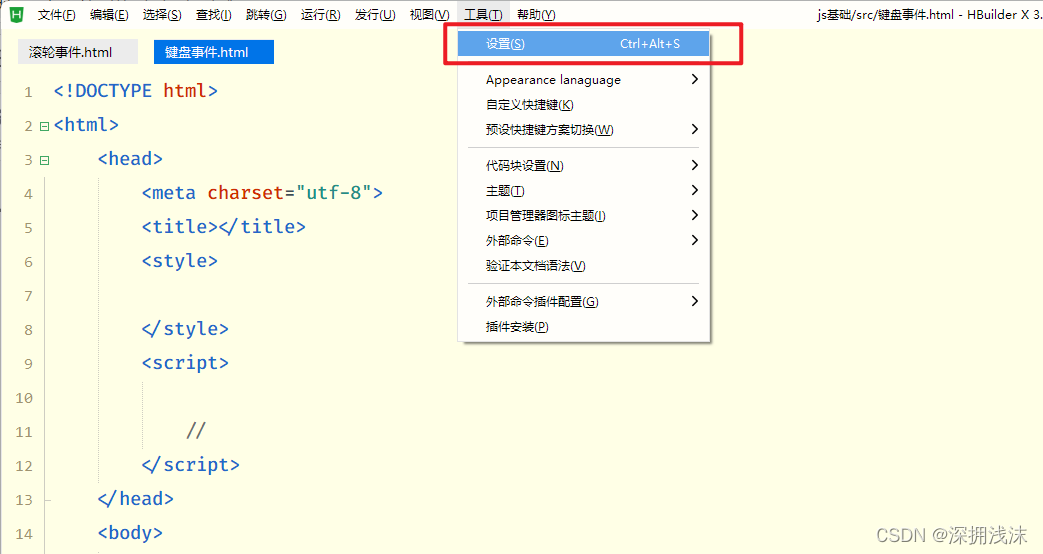Click the HBuilder X logo icon

pos(17,14)
